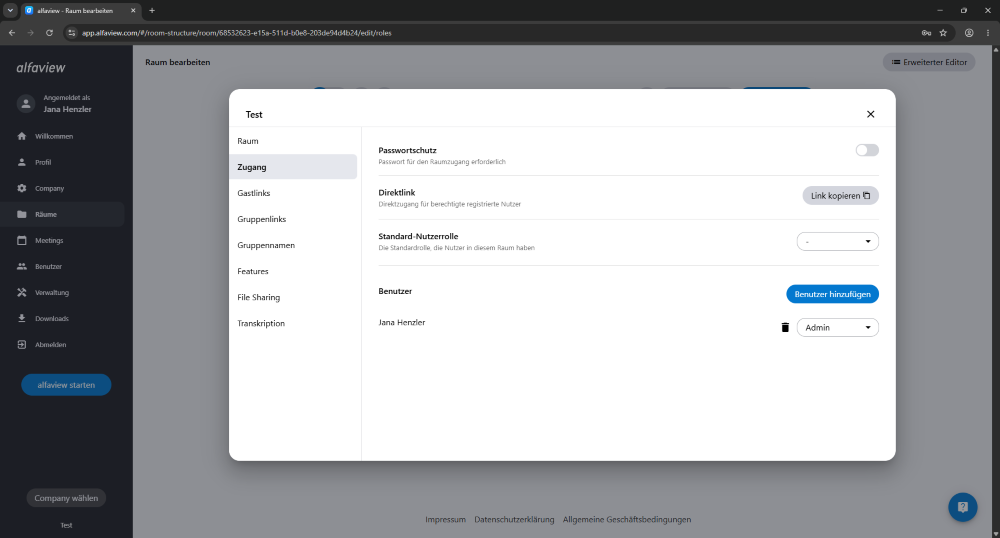This screenshot has height=538, width=1000.
Task: Click the Meetings calendar icon
Action: pyautogui.click(x=22, y=240)
